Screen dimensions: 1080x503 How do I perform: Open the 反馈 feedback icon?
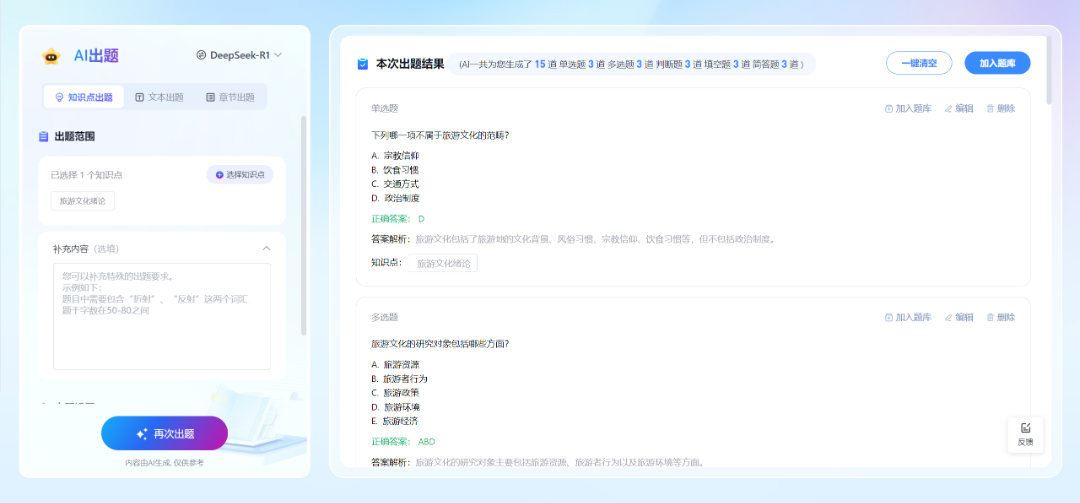click(x=1025, y=429)
